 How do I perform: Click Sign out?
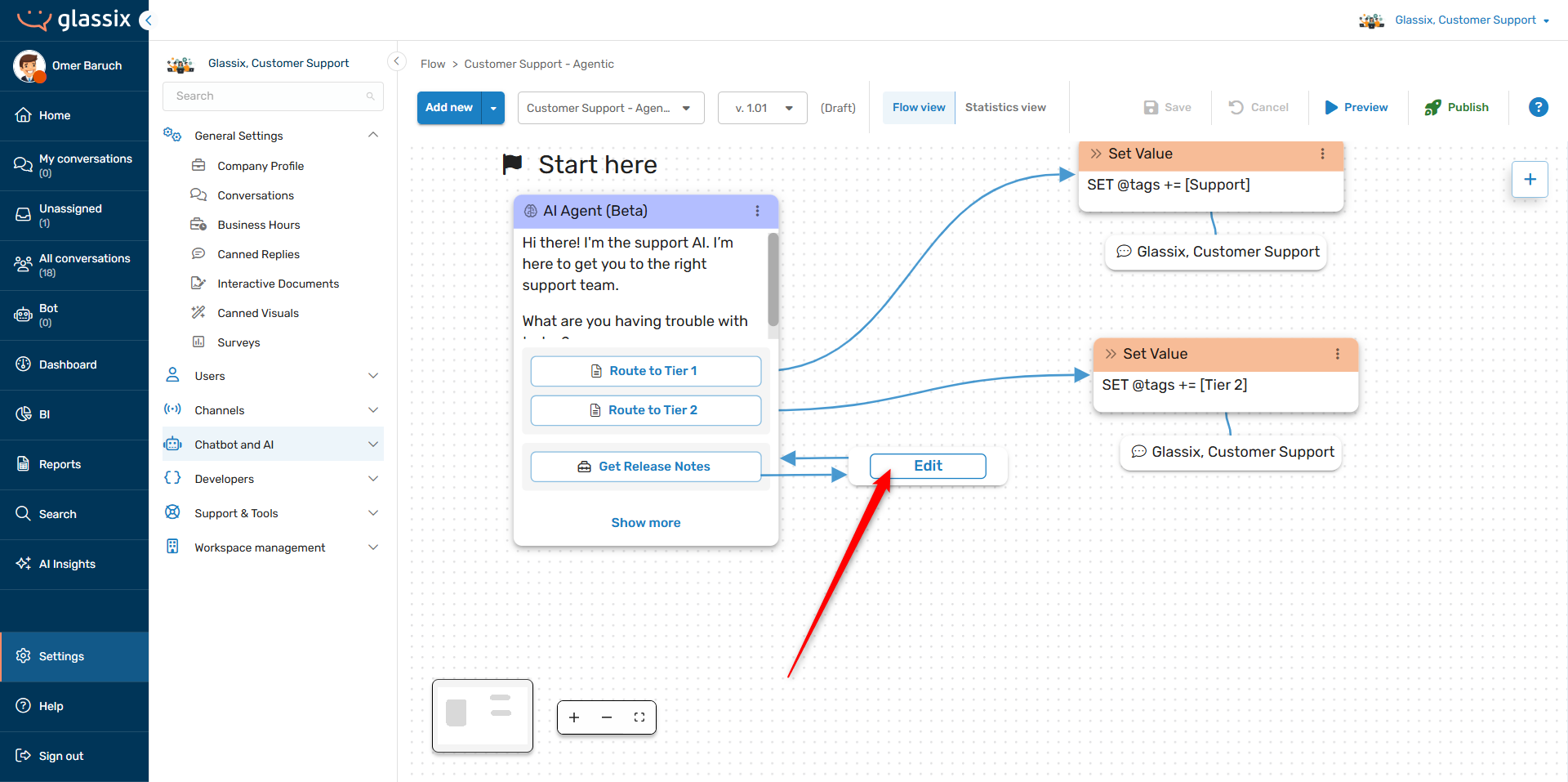(x=74, y=756)
